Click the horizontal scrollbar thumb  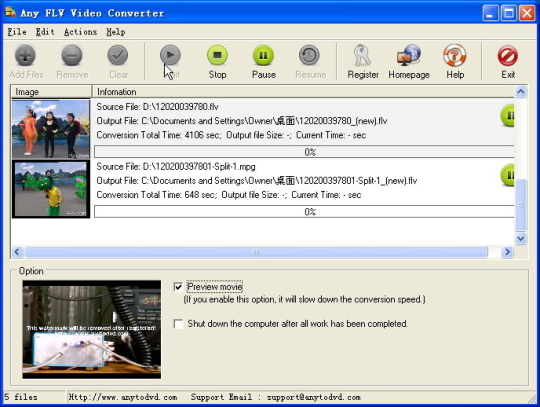256,252
